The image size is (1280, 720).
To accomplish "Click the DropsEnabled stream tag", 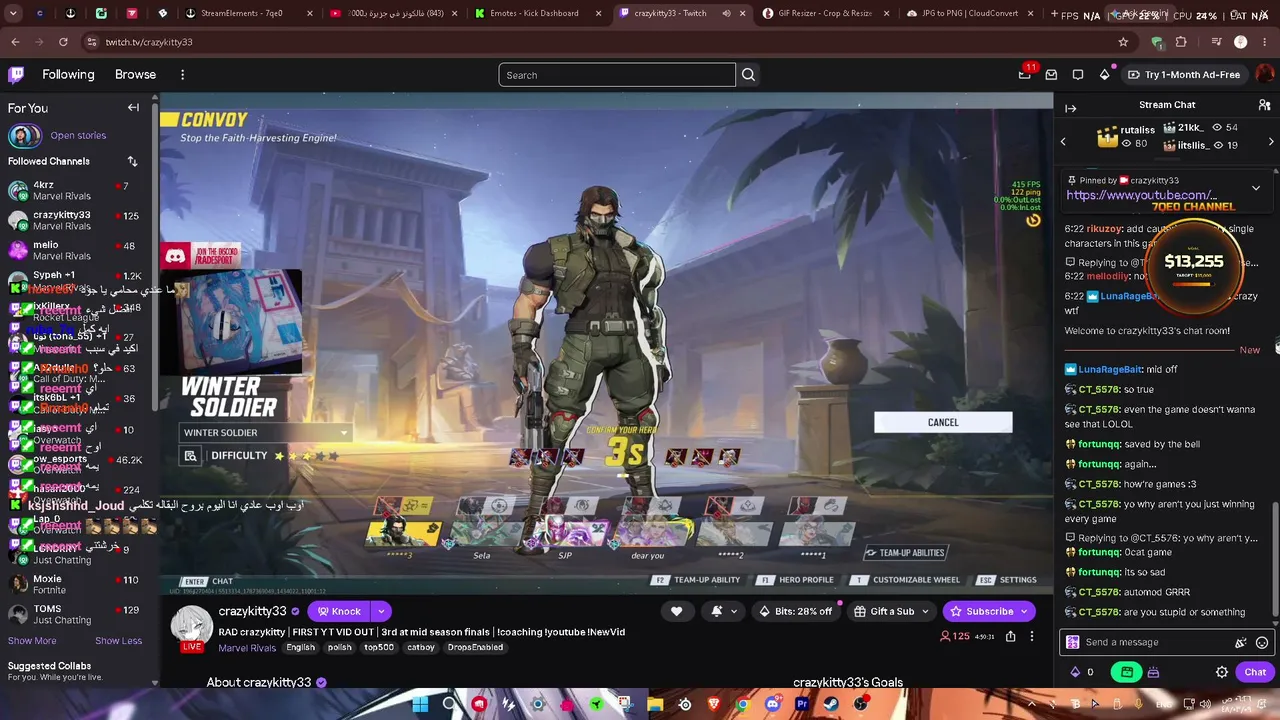I will click(x=475, y=648).
